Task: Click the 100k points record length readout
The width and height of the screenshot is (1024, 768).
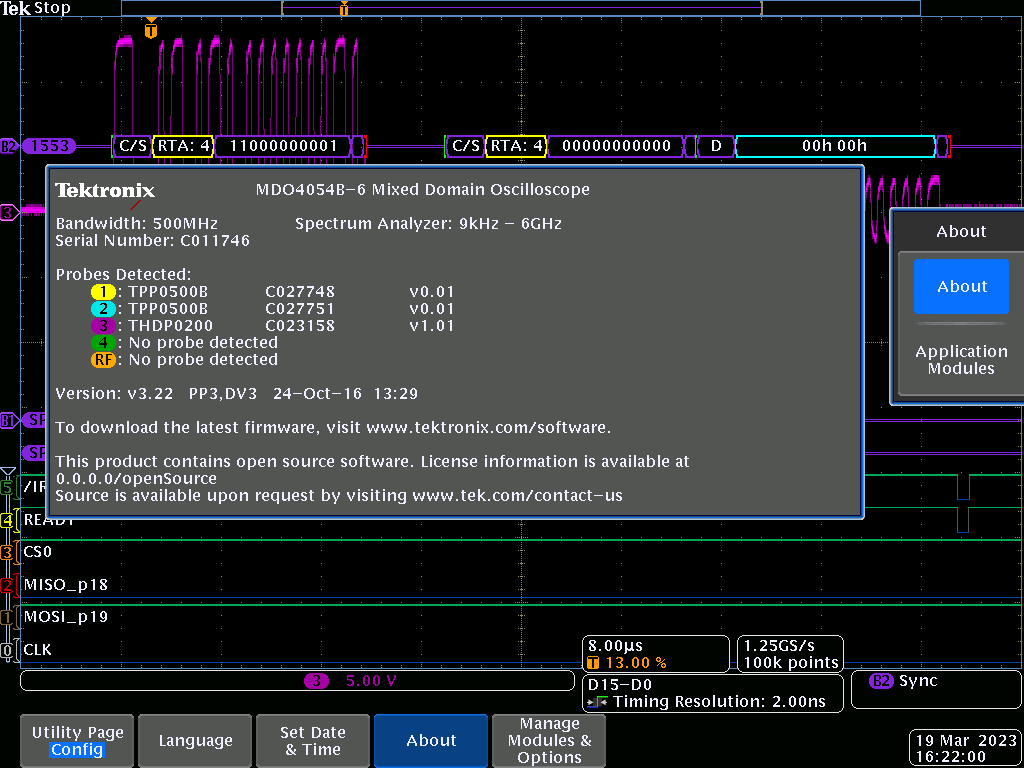Action: pyautogui.click(x=791, y=663)
